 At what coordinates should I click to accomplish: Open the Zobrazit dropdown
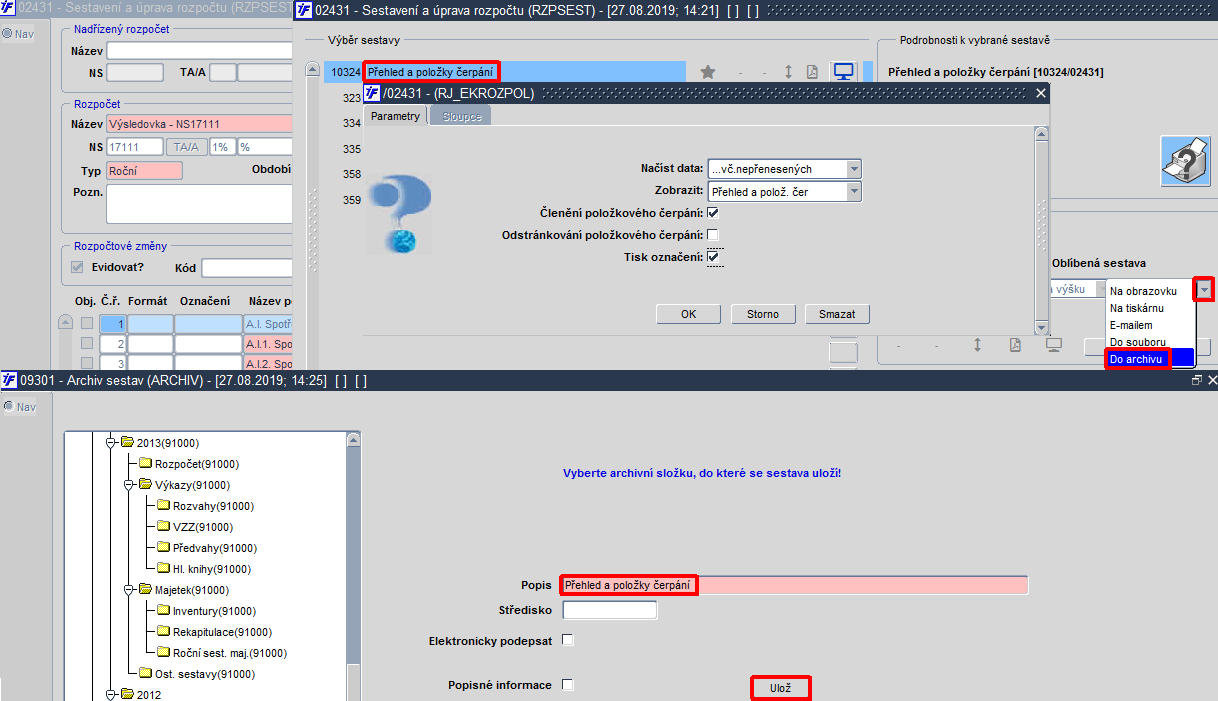click(x=853, y=191)
